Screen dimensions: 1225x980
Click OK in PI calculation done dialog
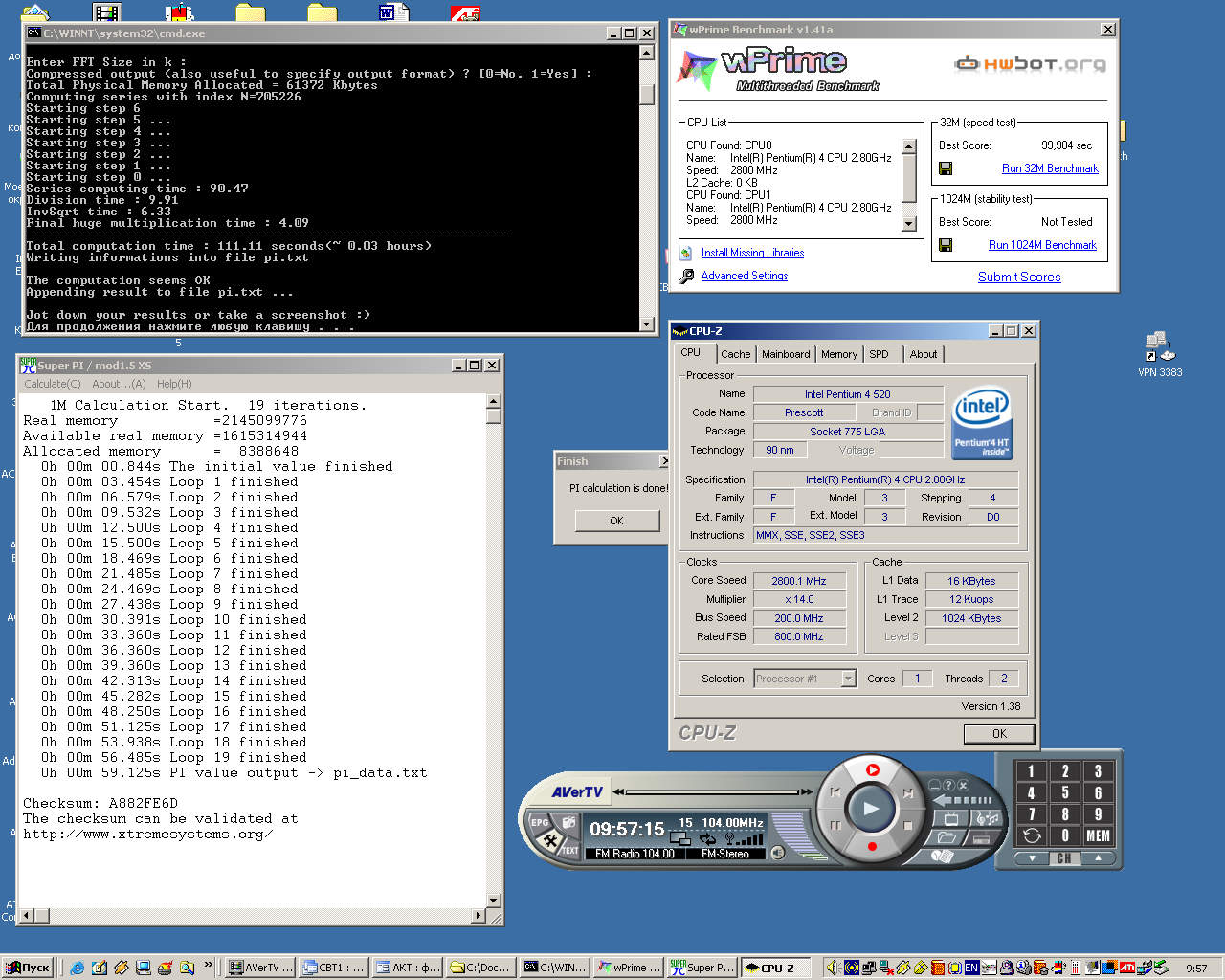tap(616, 521)
